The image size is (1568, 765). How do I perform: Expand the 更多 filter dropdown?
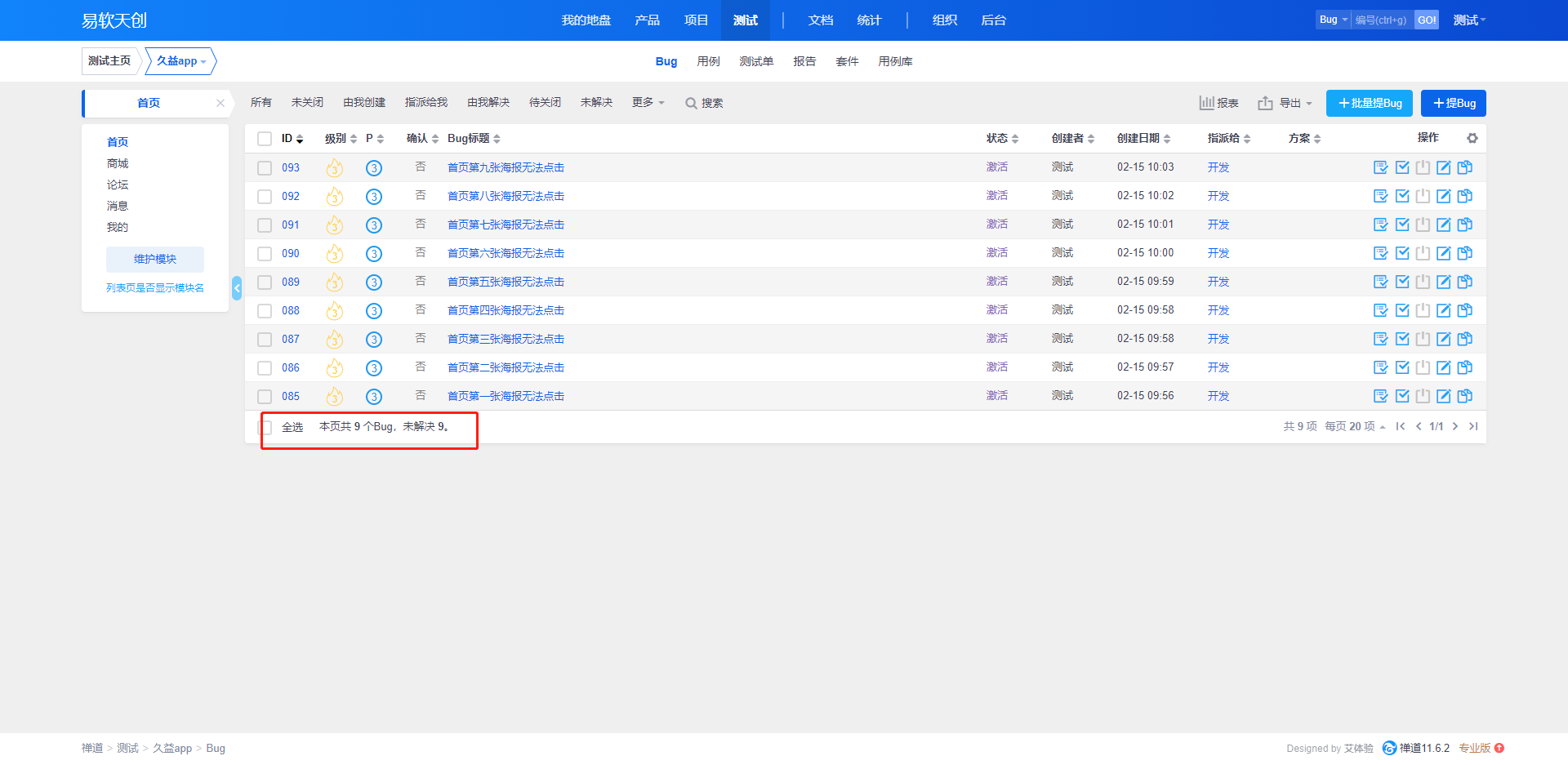tap(648, 102)
